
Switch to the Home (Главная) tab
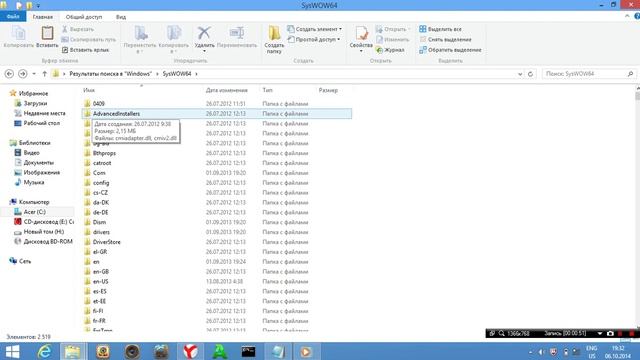tap(42, 17)
